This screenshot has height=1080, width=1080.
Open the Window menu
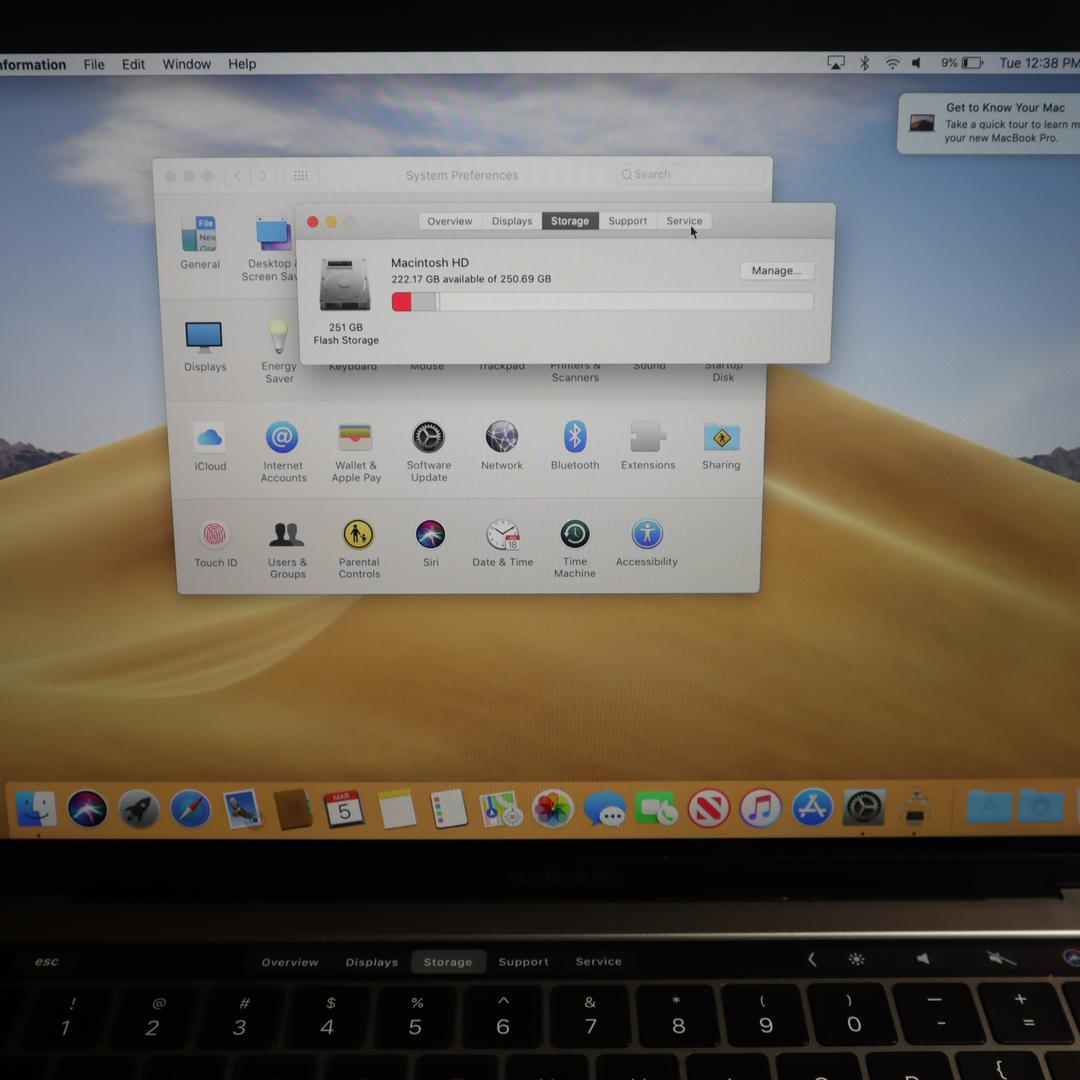[x=187, y=64]
